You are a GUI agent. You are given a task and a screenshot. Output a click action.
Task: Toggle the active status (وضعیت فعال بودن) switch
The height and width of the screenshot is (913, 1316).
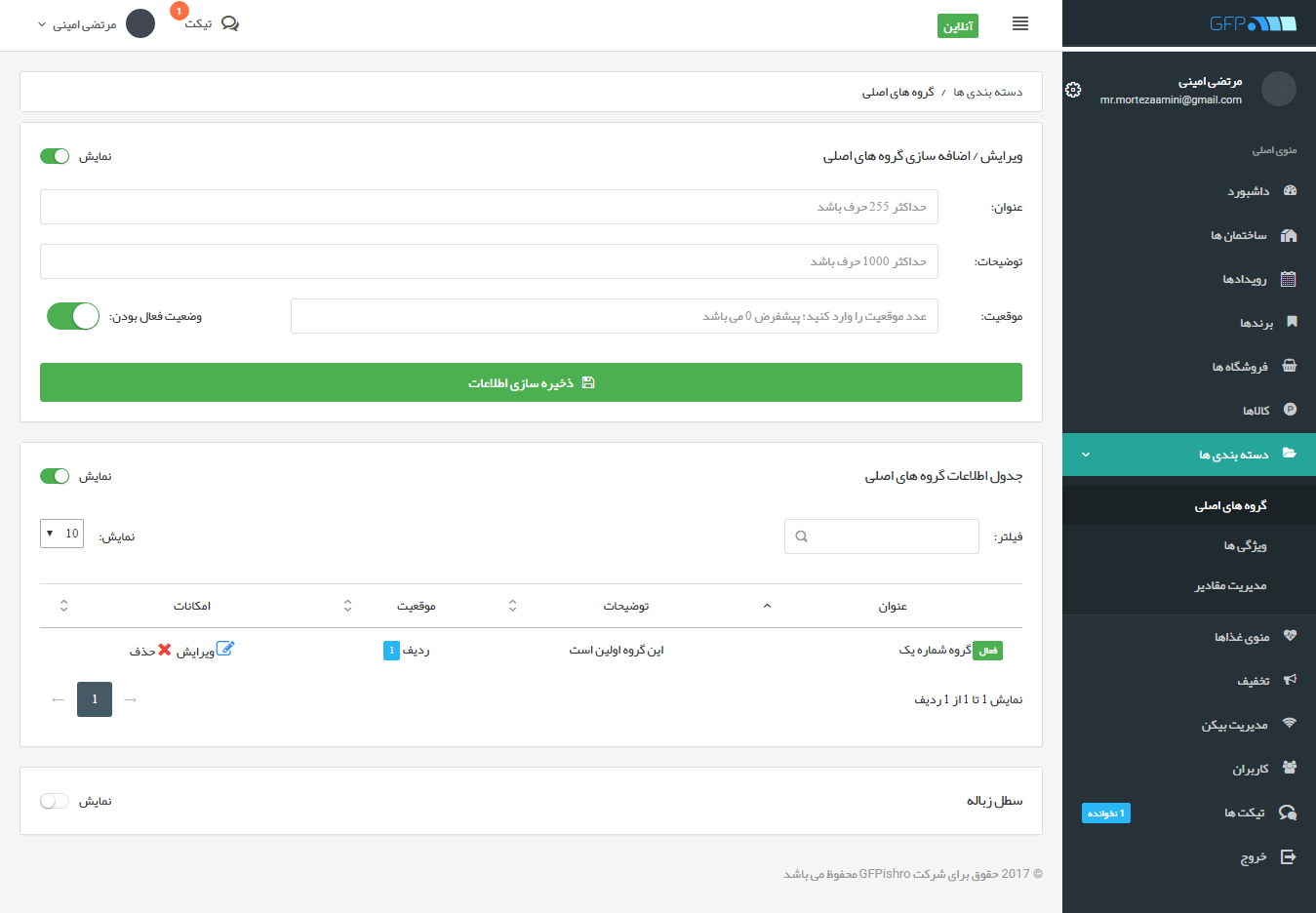73,316
